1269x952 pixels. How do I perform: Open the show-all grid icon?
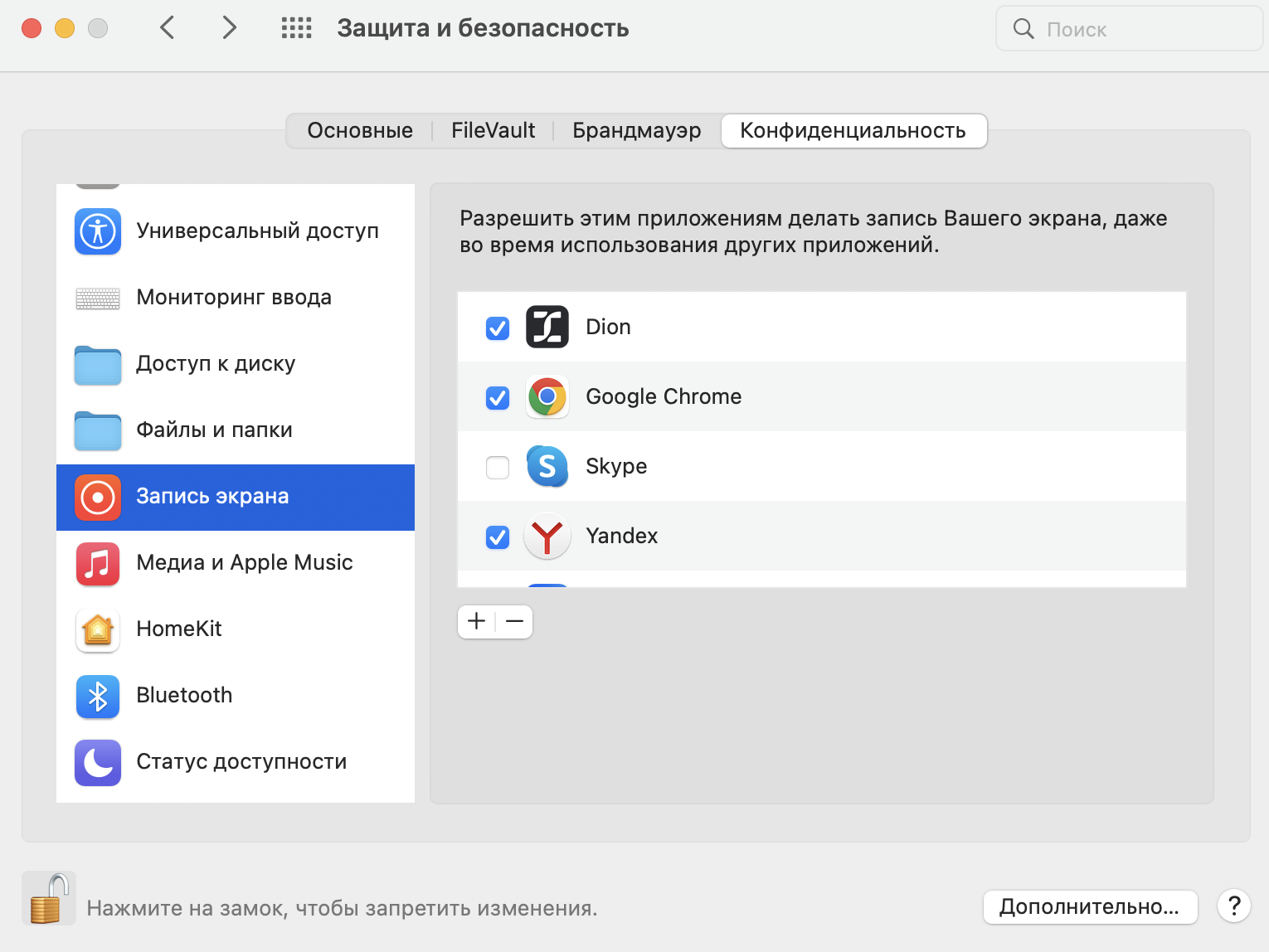(296, 28)
